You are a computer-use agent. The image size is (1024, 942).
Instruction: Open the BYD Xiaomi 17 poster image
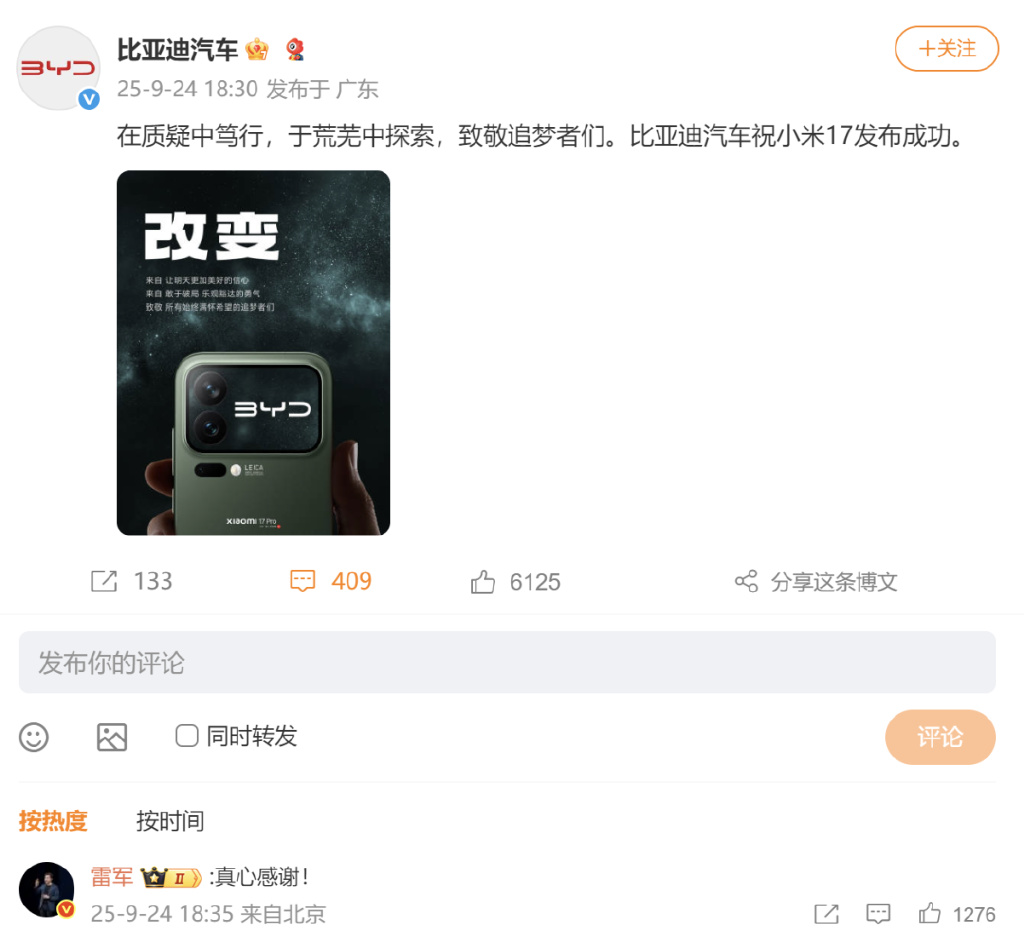coord(253,353)
